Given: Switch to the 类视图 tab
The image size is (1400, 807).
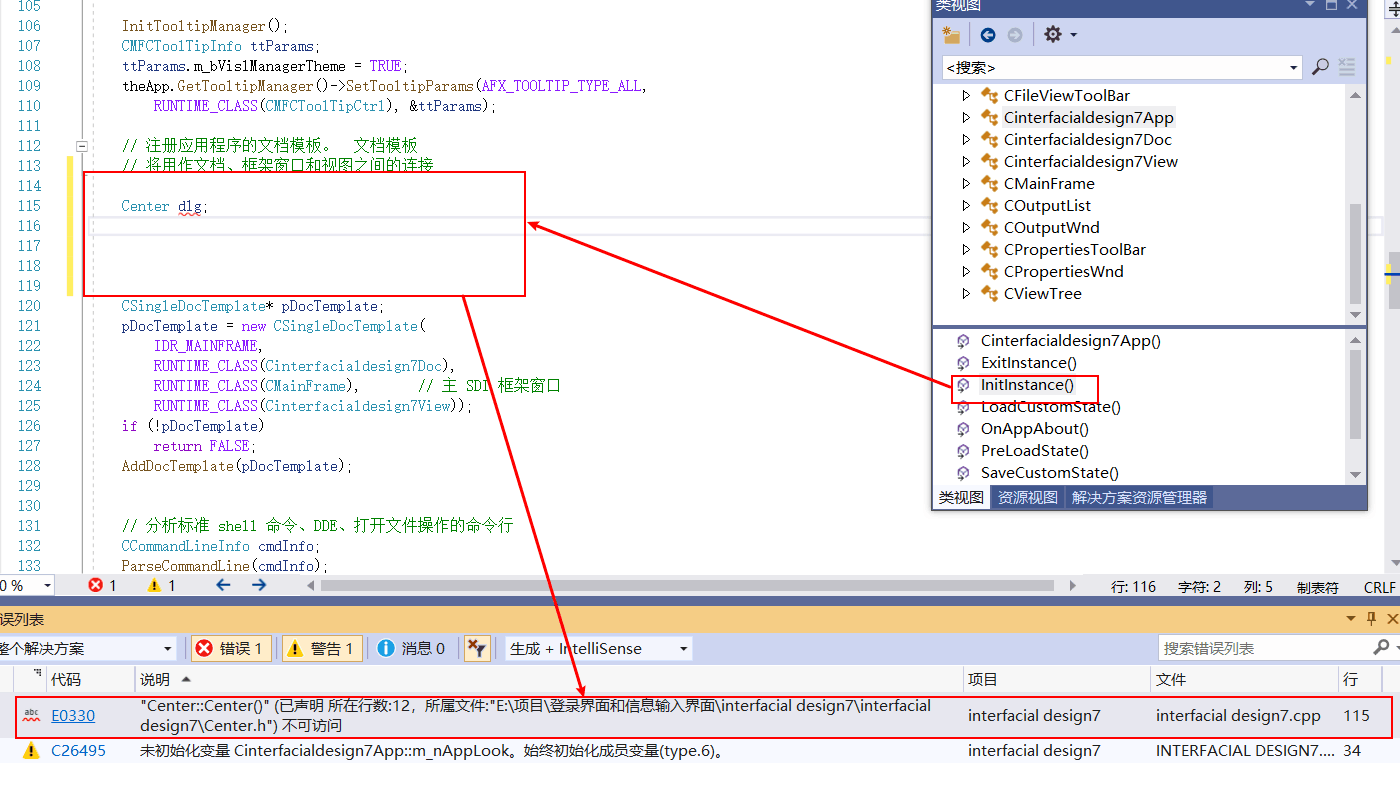Looking at the screenshot, I should click(961, 497).
